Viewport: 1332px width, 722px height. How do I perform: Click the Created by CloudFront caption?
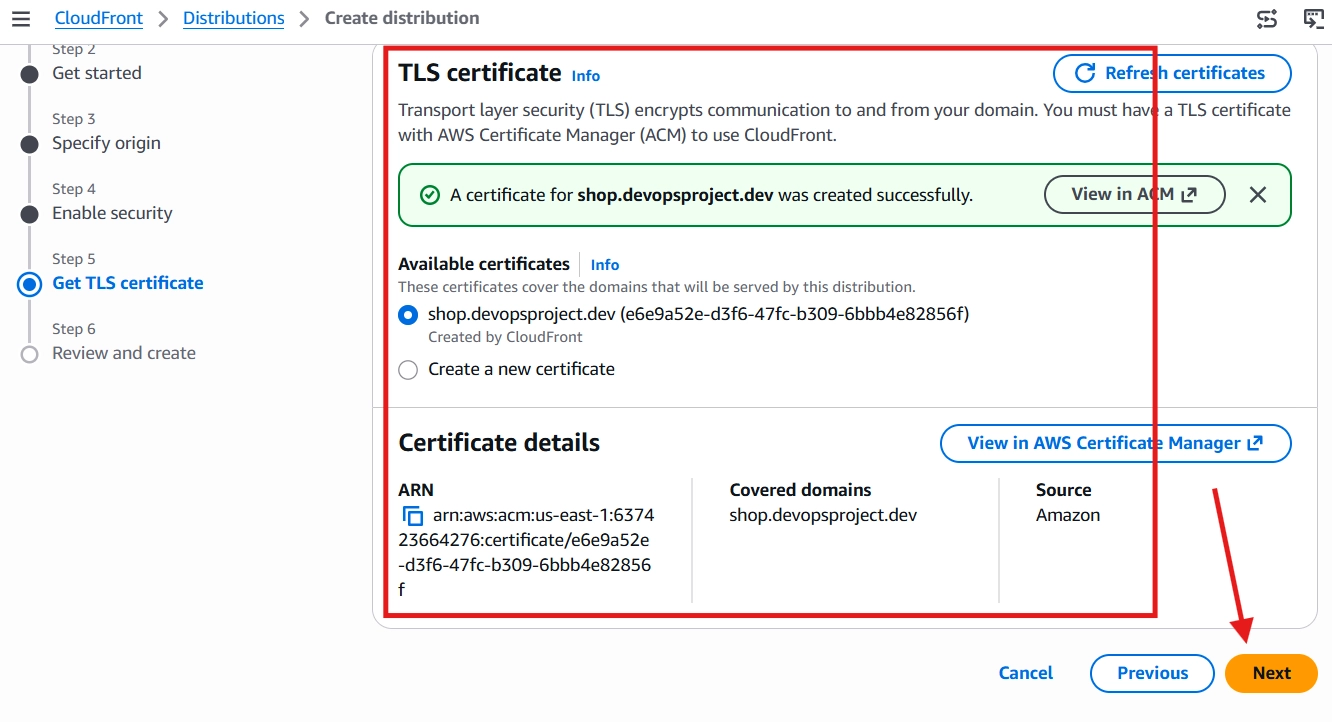pos(505,338)
